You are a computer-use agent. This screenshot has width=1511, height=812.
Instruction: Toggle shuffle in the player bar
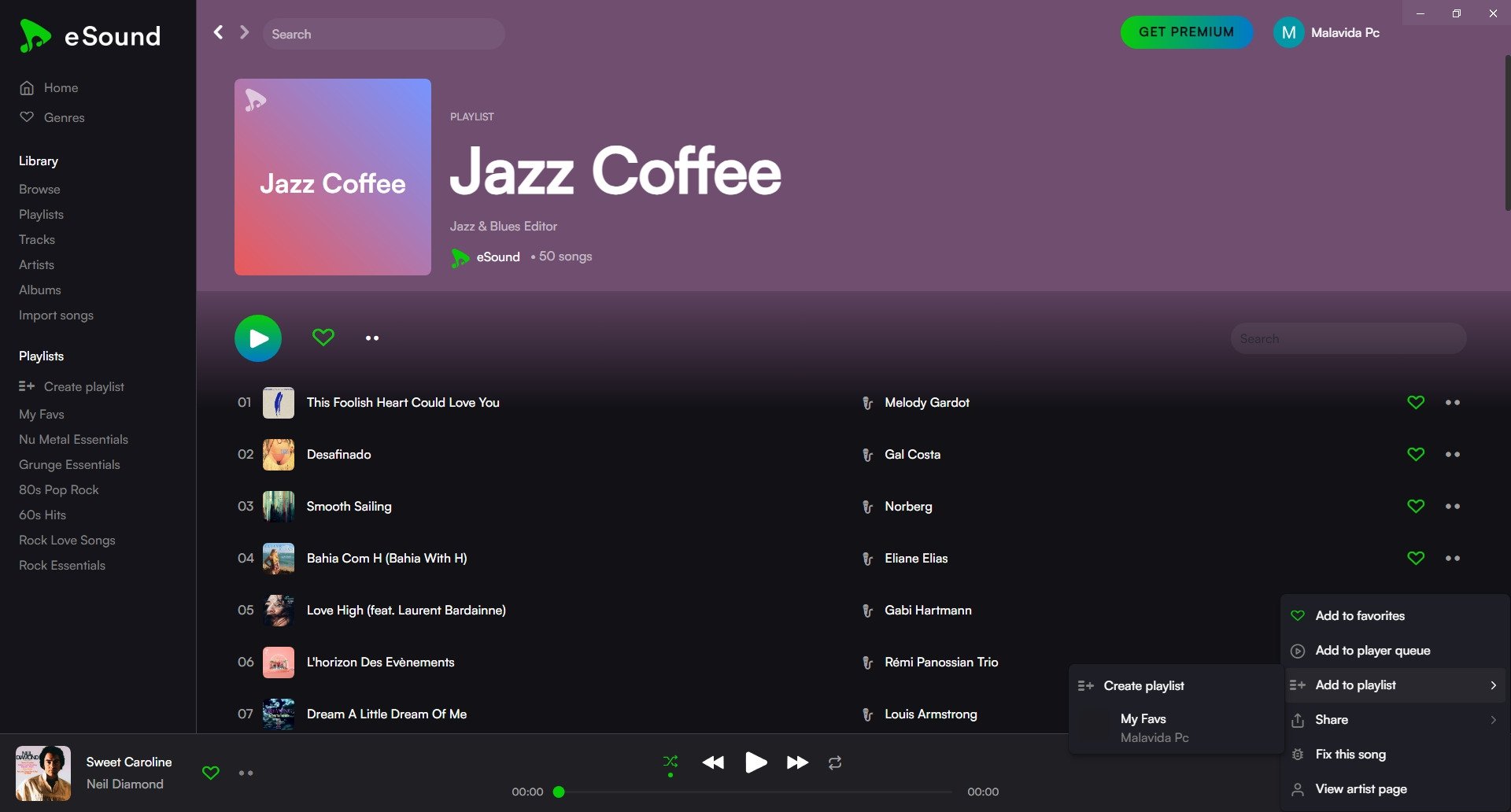(x=671, y=762)
